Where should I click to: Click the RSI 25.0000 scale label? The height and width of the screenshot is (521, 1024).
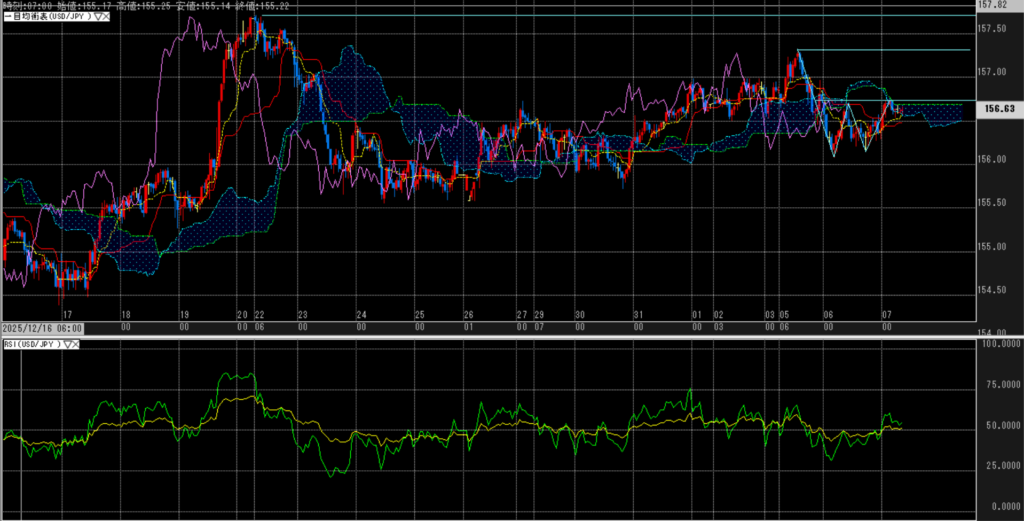pos(996,465)
